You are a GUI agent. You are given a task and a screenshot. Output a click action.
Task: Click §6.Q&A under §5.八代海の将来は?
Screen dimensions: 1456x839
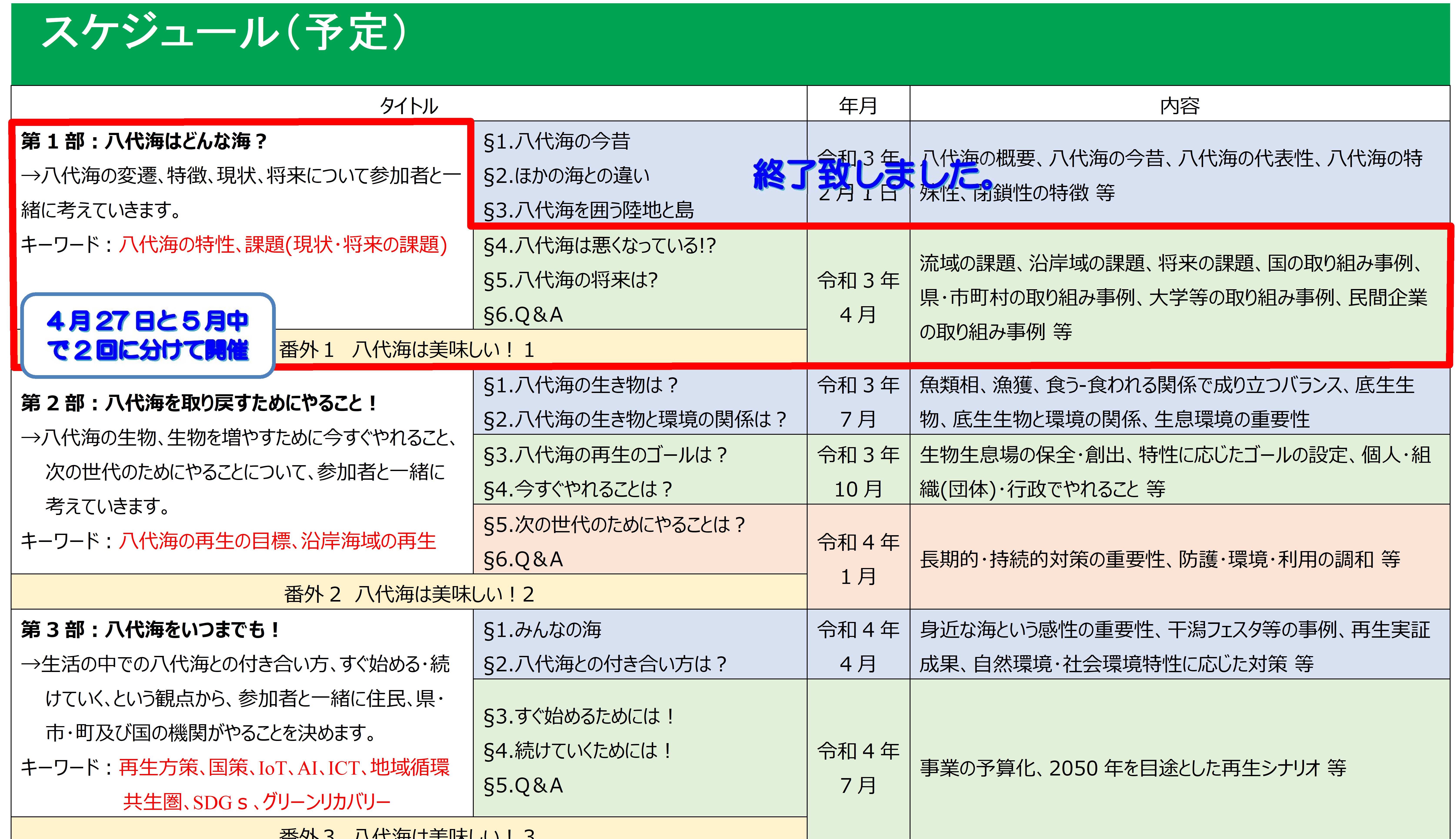point(523,315)
